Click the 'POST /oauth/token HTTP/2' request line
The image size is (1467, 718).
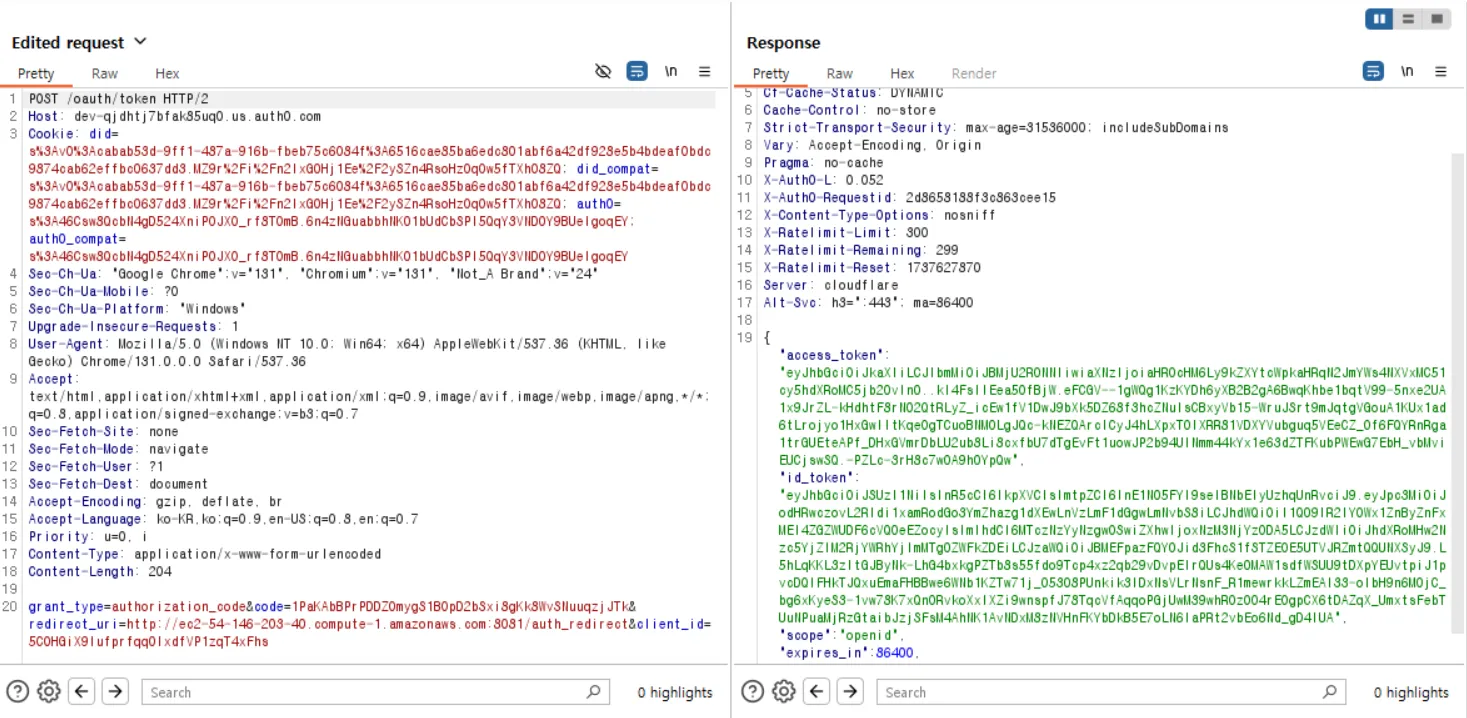tap(118, 99)
